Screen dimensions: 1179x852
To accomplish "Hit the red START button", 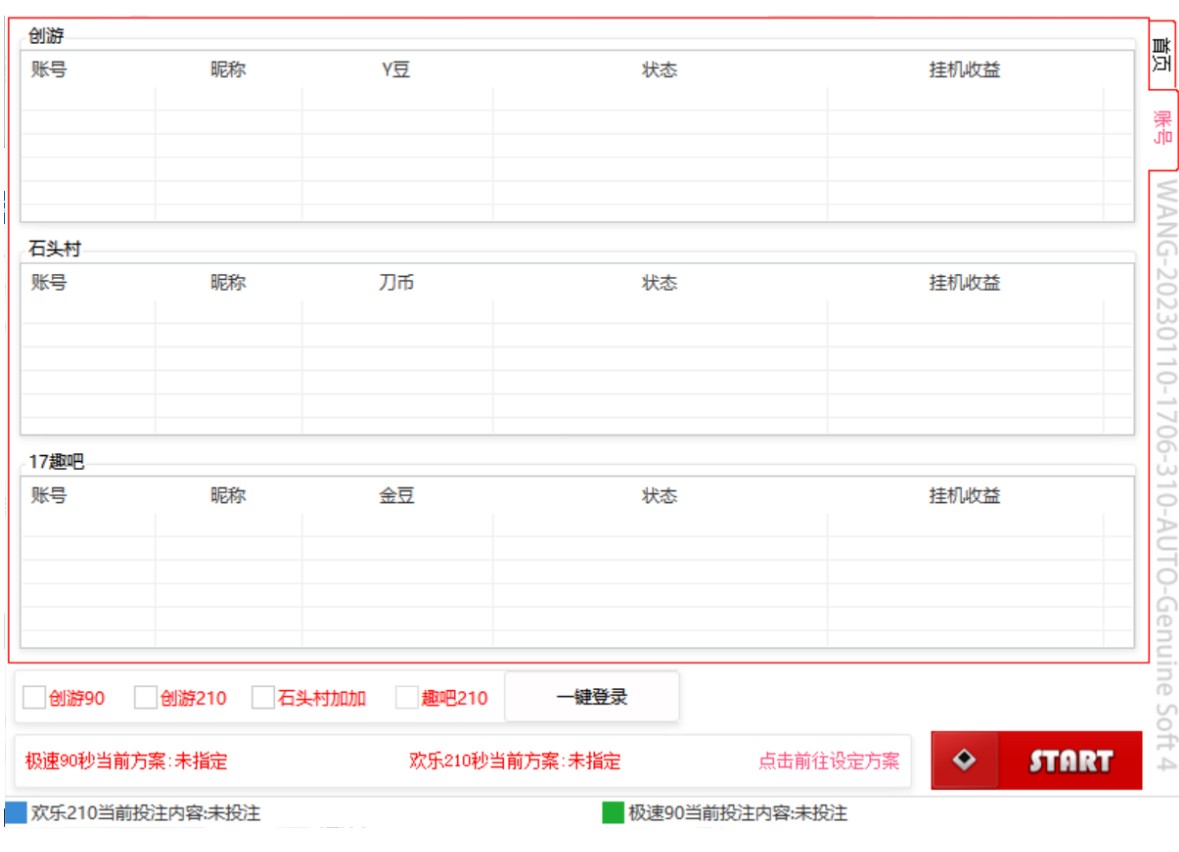I will click(x=1036, y=760).
